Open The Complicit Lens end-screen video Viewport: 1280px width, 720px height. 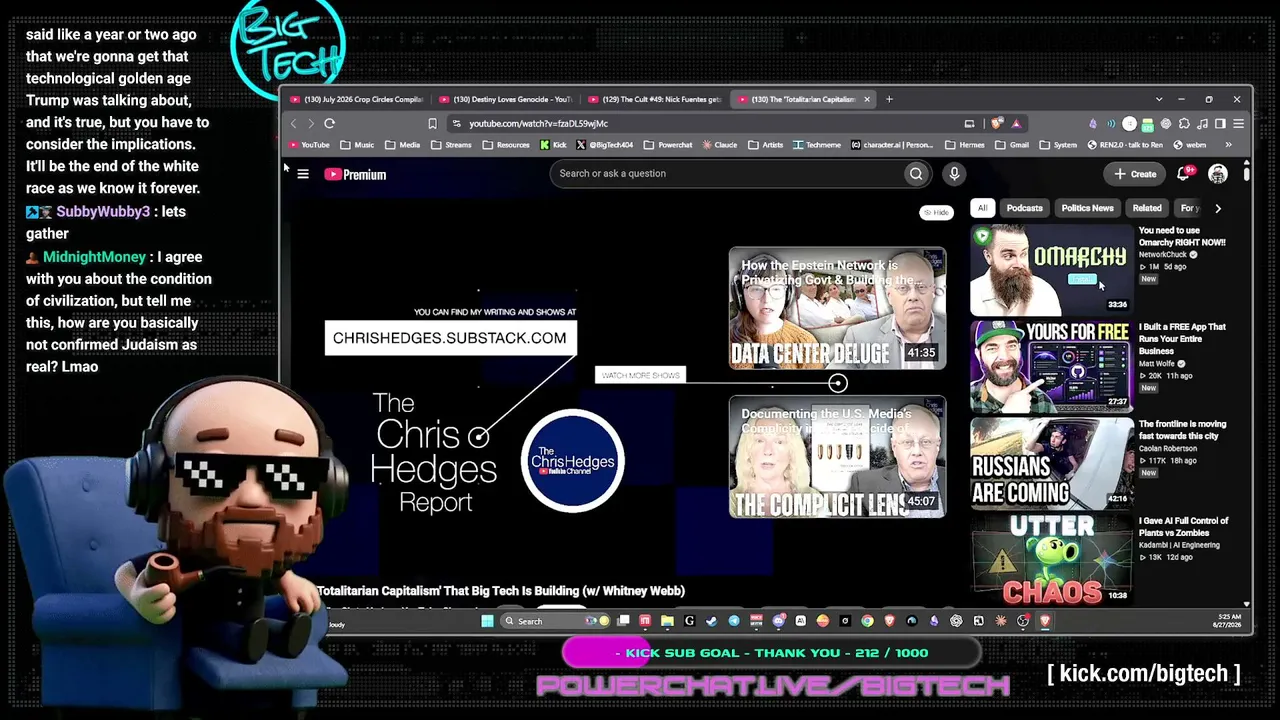click(x=837, y=457)
